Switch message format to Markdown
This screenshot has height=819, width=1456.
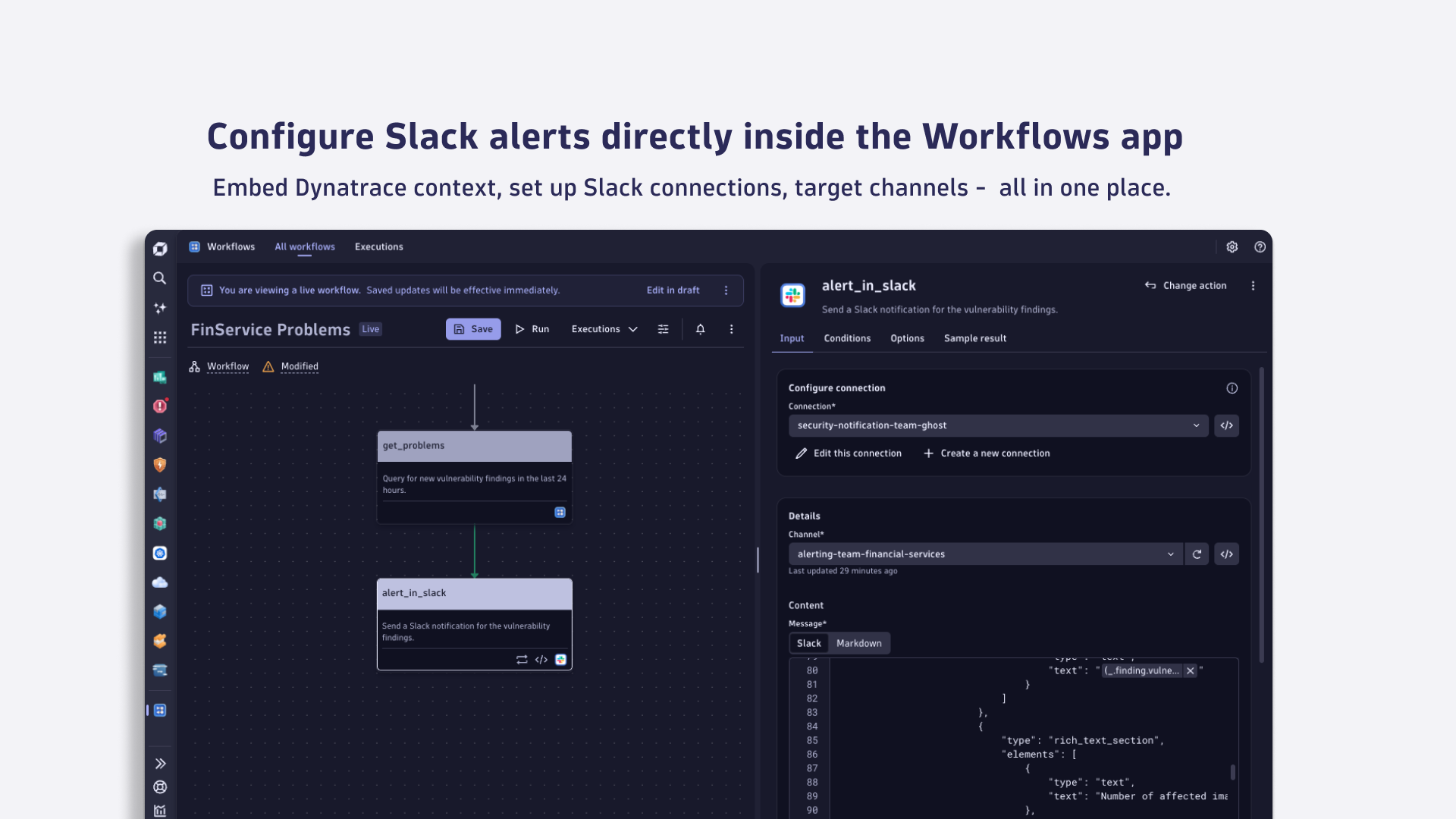pos(859,644)
